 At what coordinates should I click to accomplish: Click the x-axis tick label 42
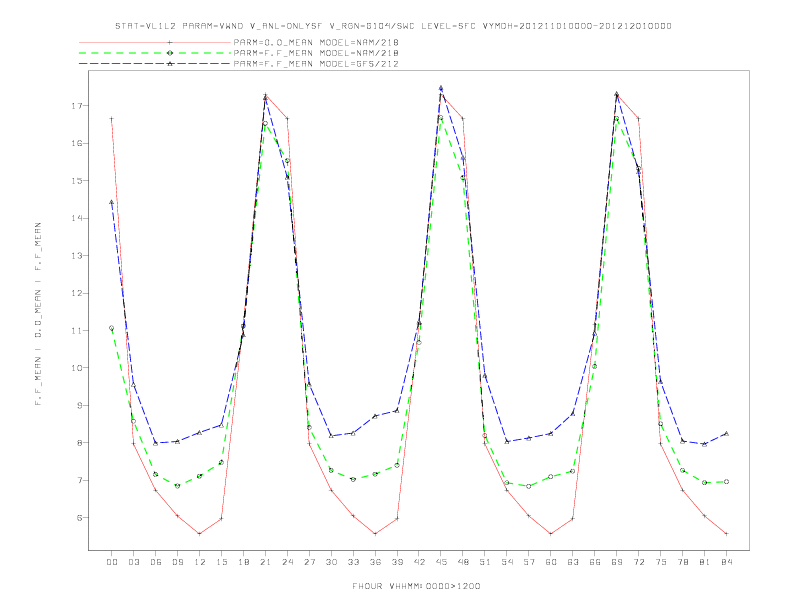[x=419, y=562]
